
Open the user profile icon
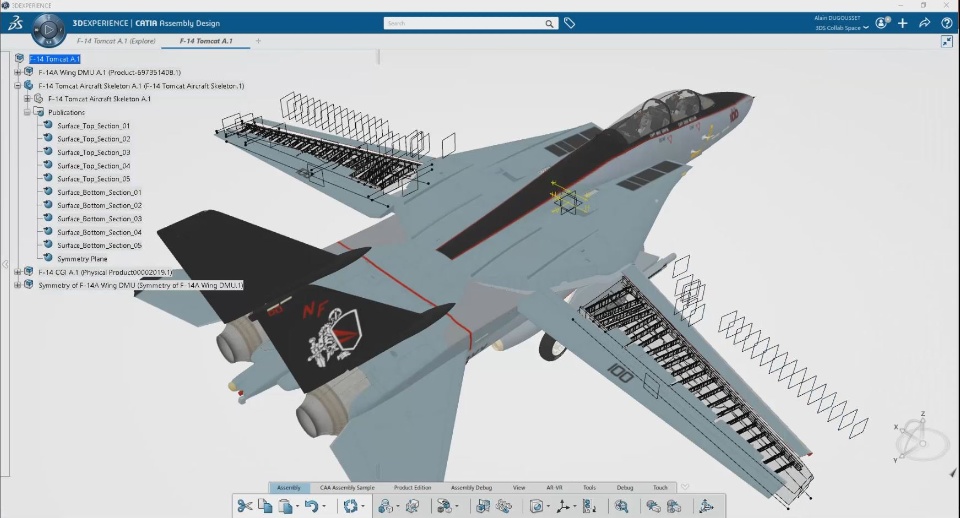pyautogui.click(x=881, y=23)
